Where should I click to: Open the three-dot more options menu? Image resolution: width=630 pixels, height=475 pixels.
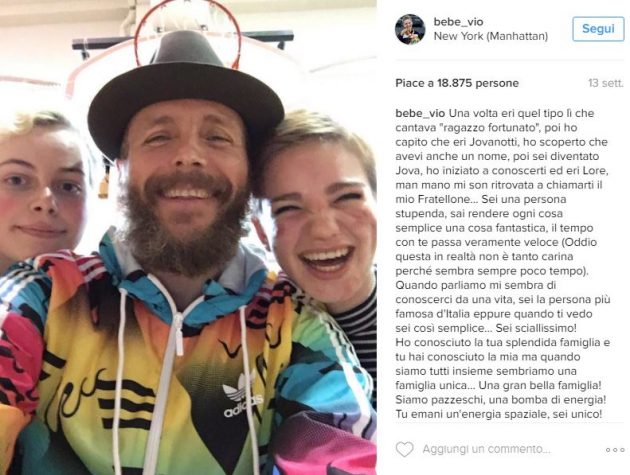tap(615, 449)
